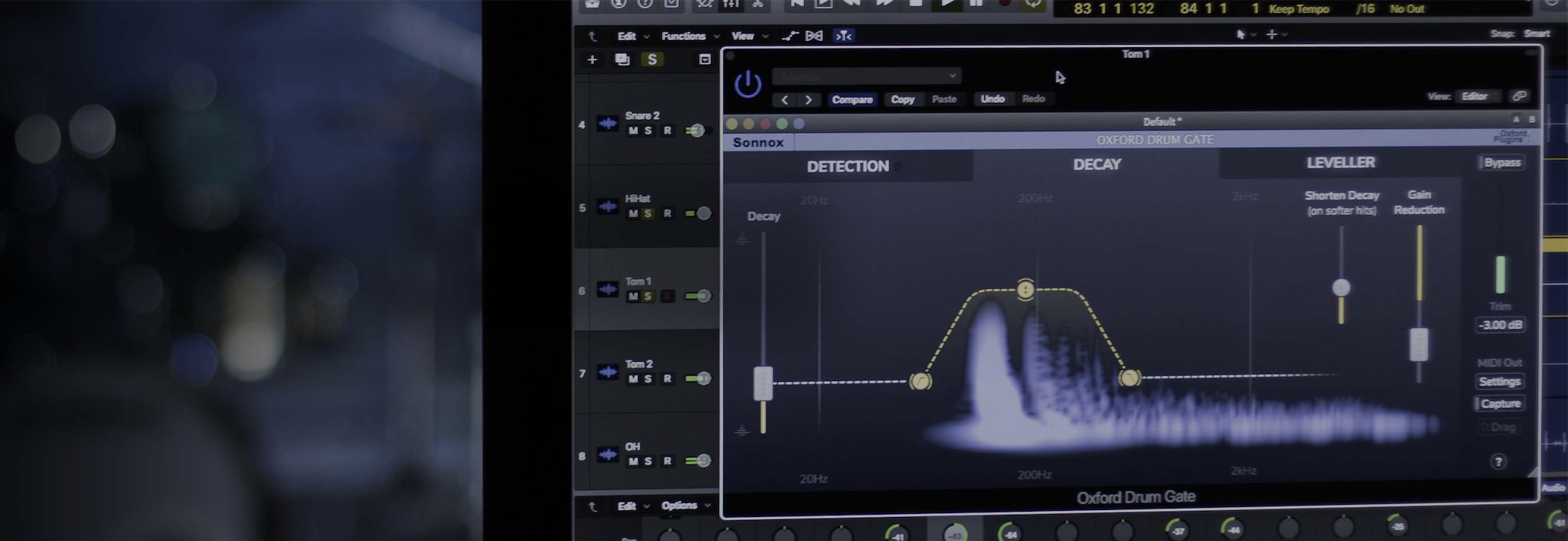Open the secondary plus tool dropdown
This screenshot has width=1568, height=541.
click(1275, 35)
